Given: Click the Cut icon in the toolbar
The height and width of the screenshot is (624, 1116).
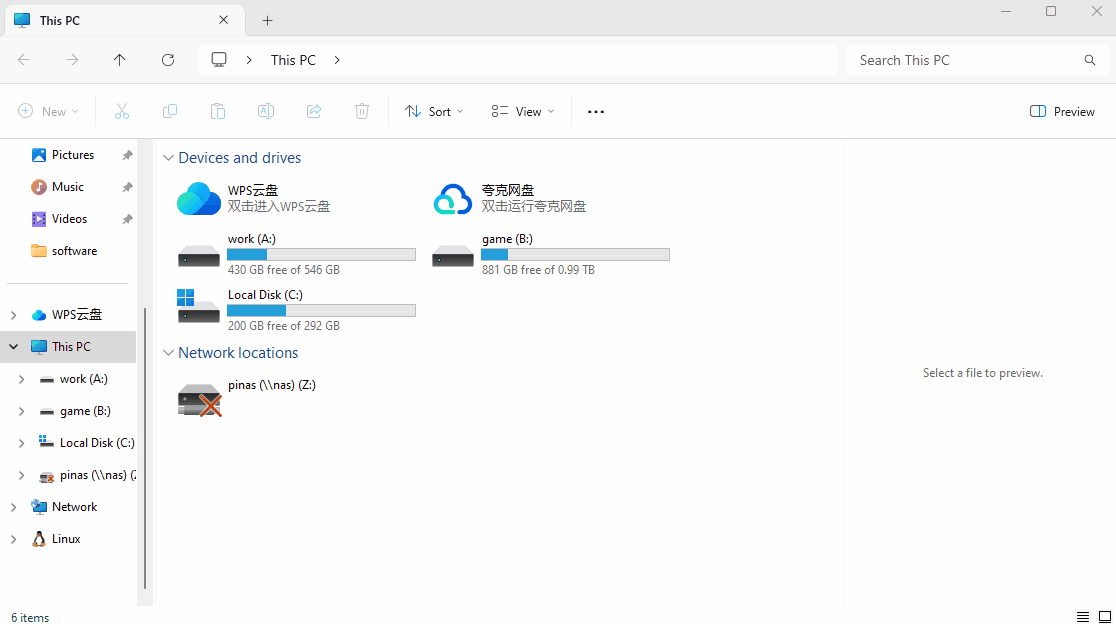Looking at the screenshot, I should 121,111.
